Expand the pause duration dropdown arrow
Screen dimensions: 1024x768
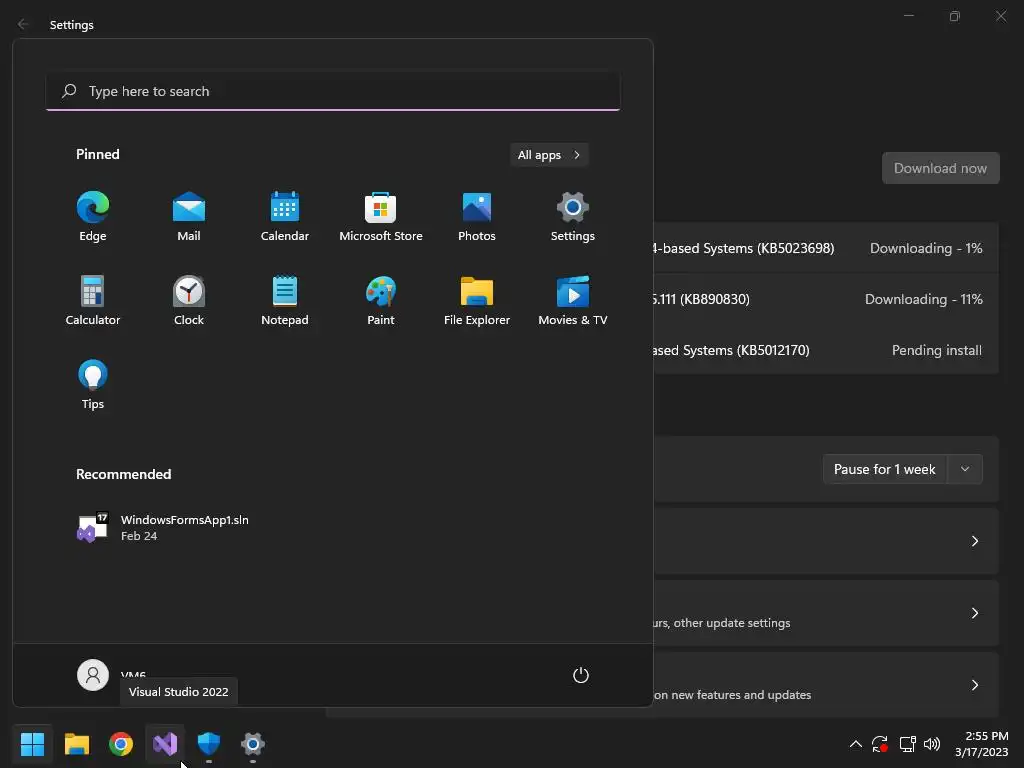point(965,469)
